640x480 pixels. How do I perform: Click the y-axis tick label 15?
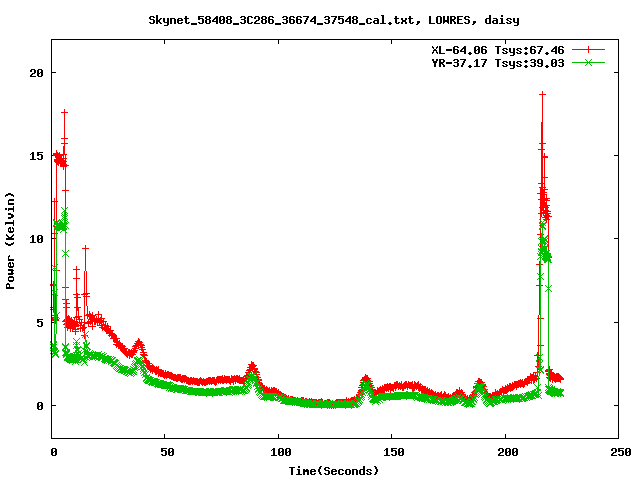point(36,156)
